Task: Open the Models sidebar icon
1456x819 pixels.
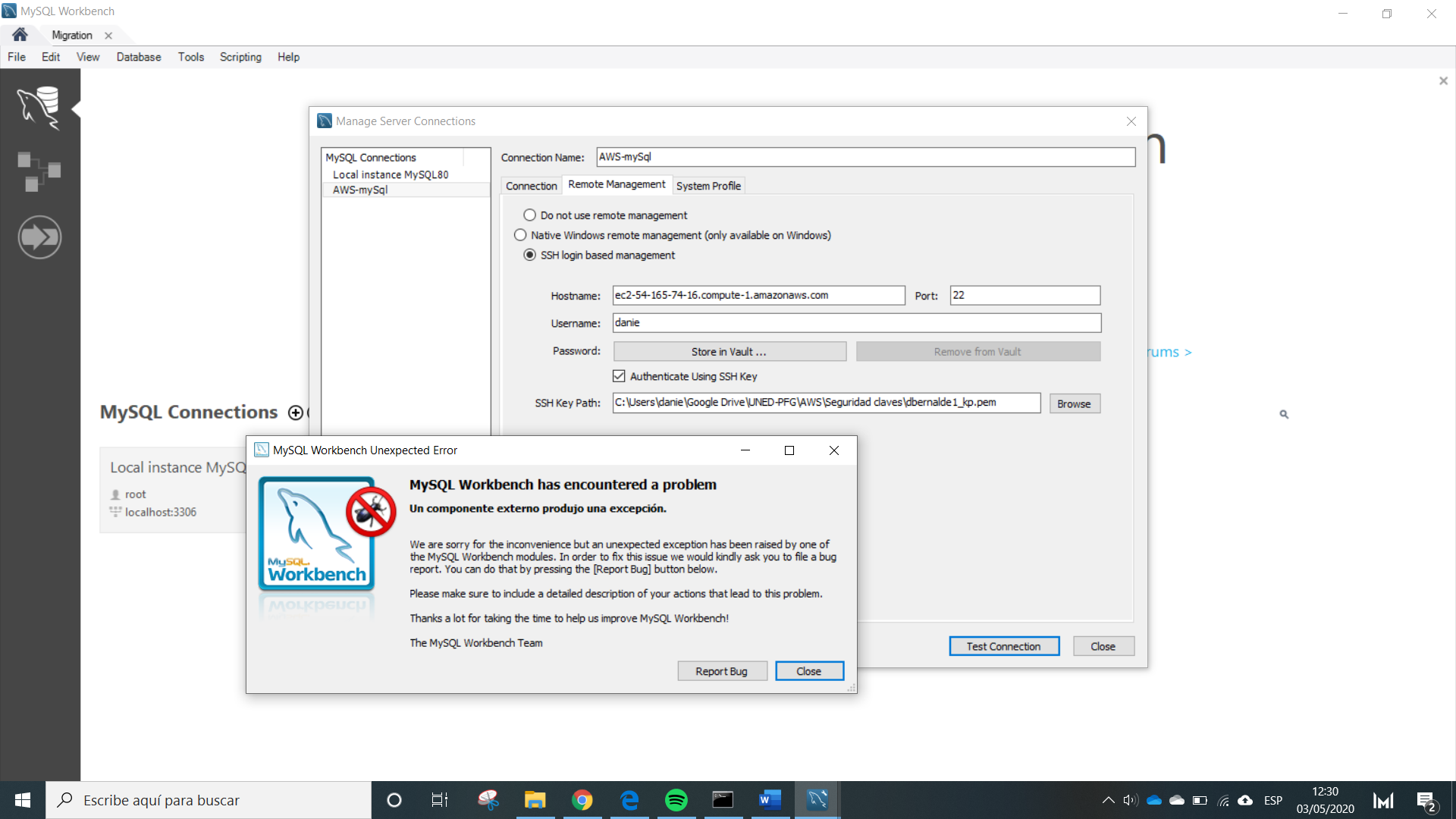Action: point(39,171)
